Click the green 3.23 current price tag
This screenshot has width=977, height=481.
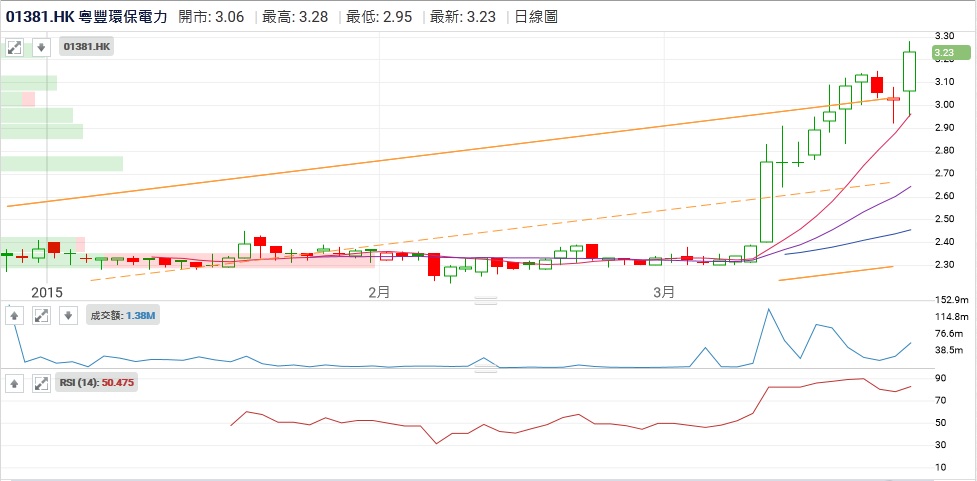tap(944, 53)
